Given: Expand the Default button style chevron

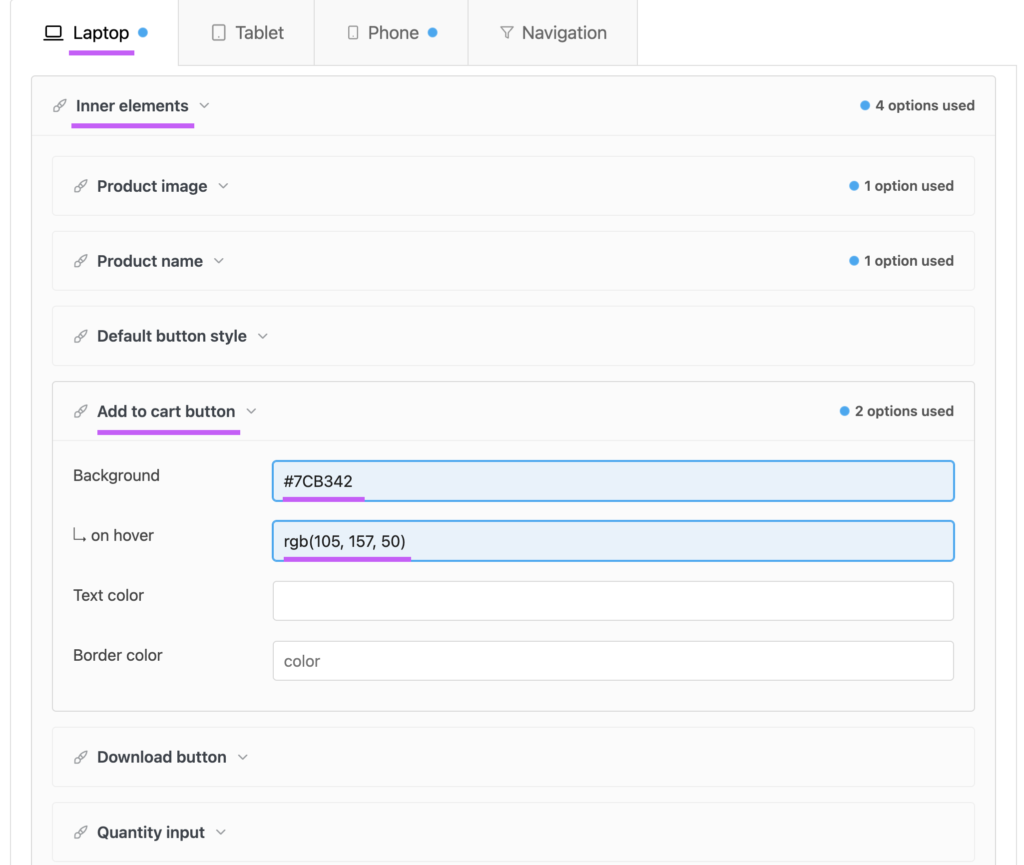Looking at the screenshot, I should [x=263, y=336].
